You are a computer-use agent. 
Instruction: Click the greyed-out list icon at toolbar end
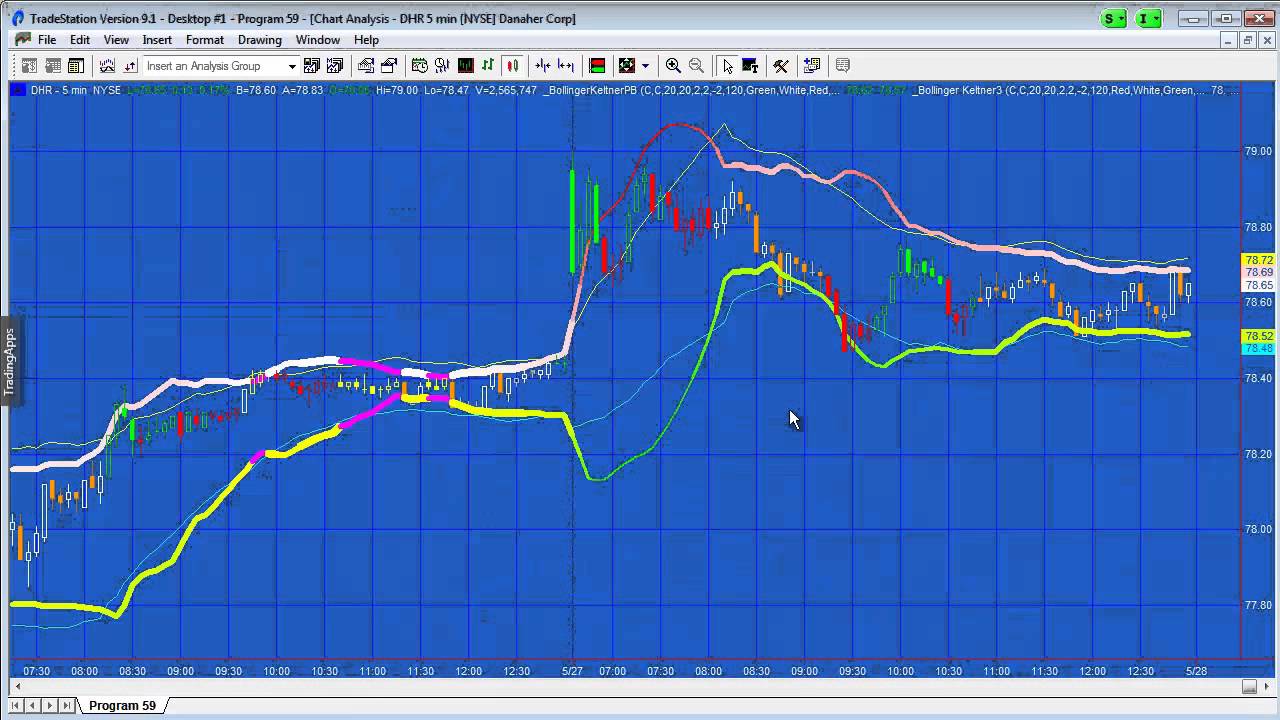point(843,66)
